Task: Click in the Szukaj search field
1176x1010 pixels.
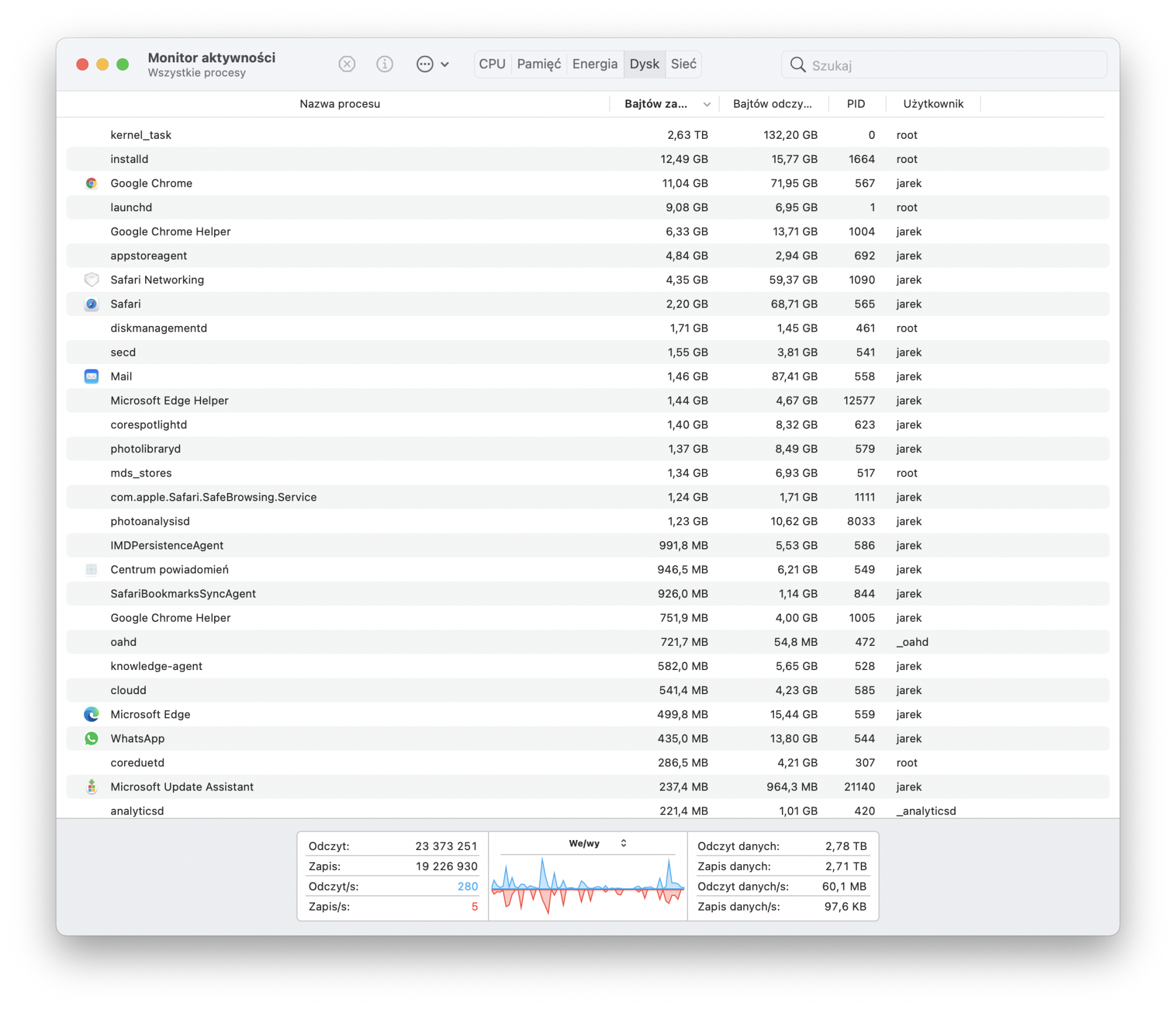Action: coord(953,65)
